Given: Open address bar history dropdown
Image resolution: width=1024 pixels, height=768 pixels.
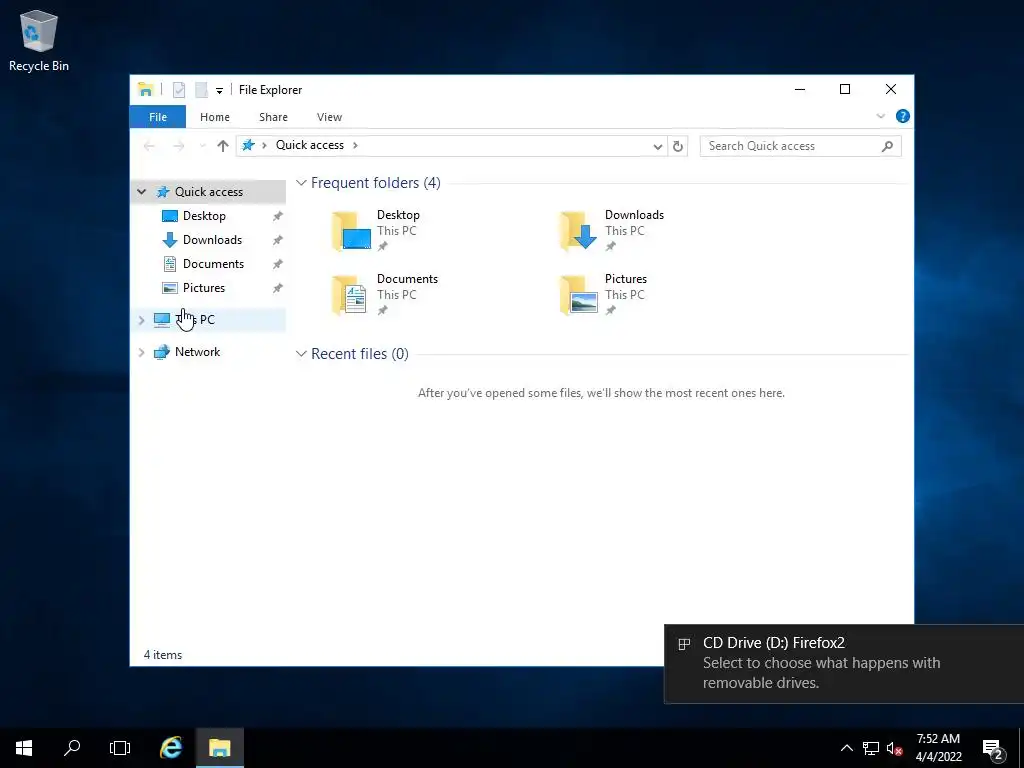Looking at the screenshot, I should point(658,146).
